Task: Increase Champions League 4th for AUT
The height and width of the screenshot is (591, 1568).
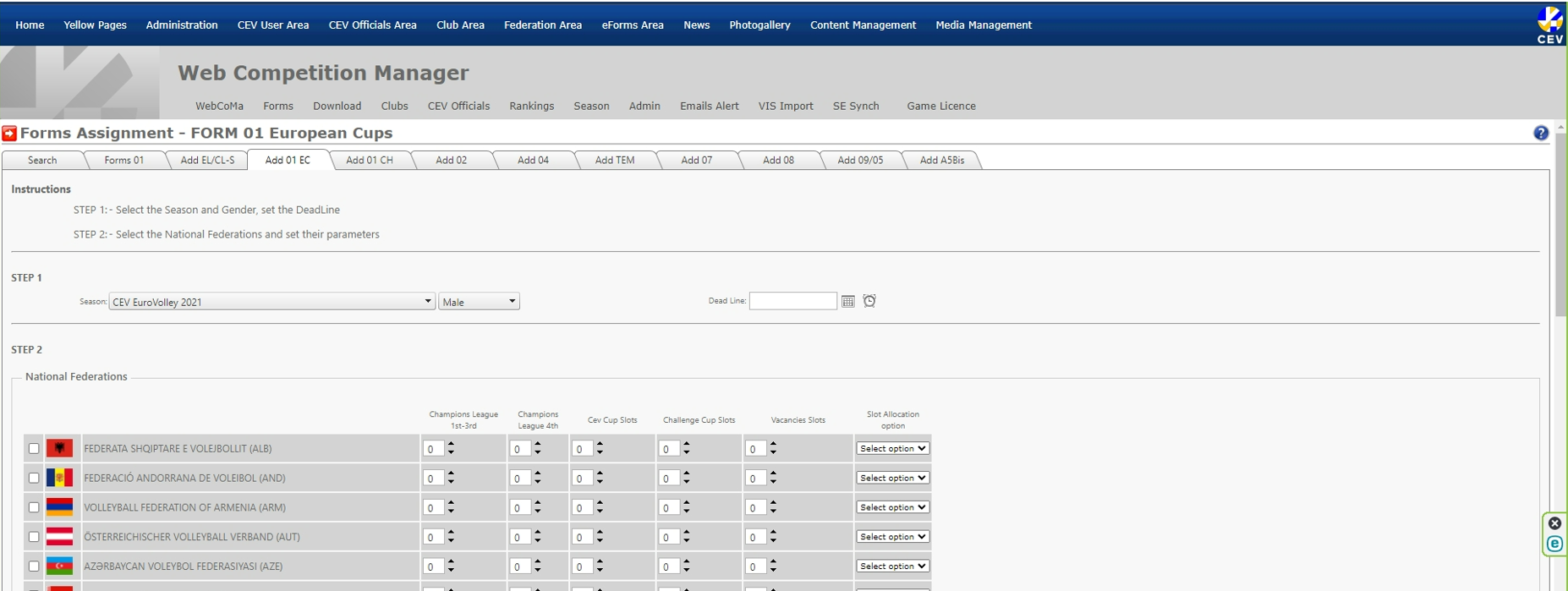Action: click(537, 533)
